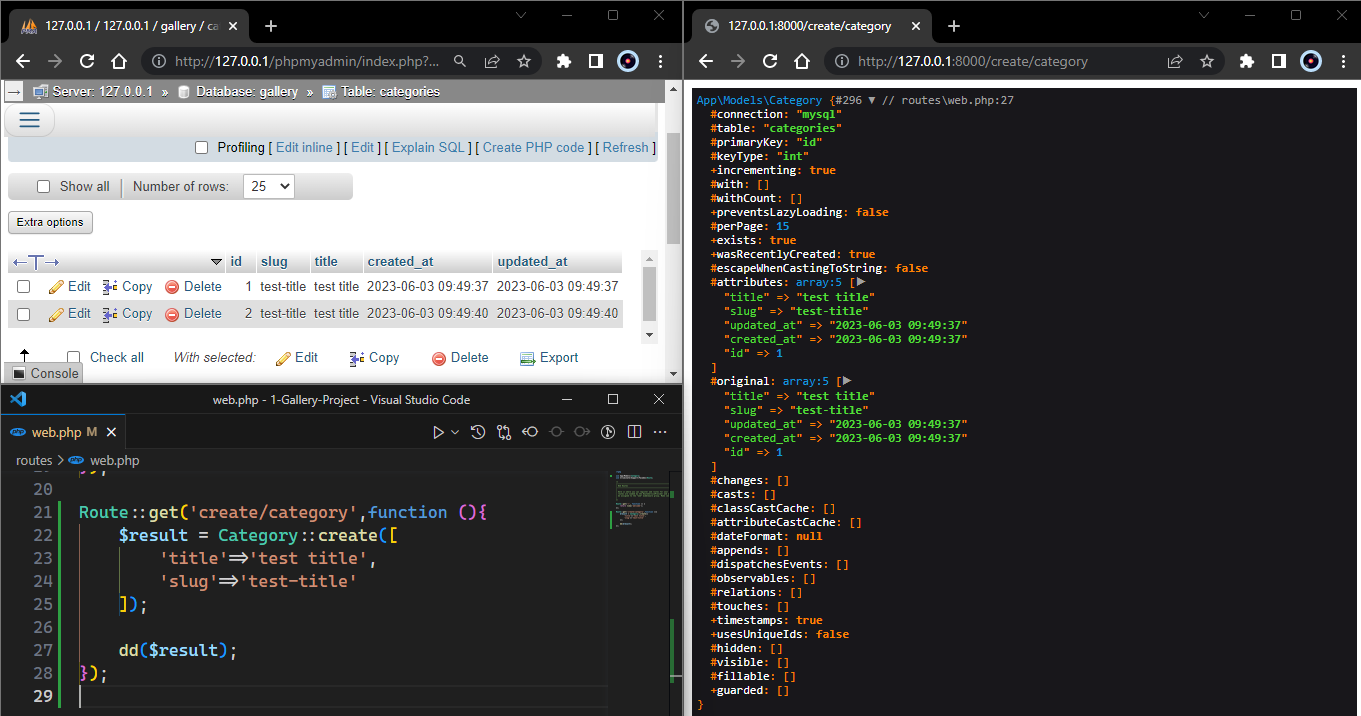This screenshot has height=716, width=1361.
Task: Click Home icon in phpMyAdmin browser window
Action: (119, 61)
